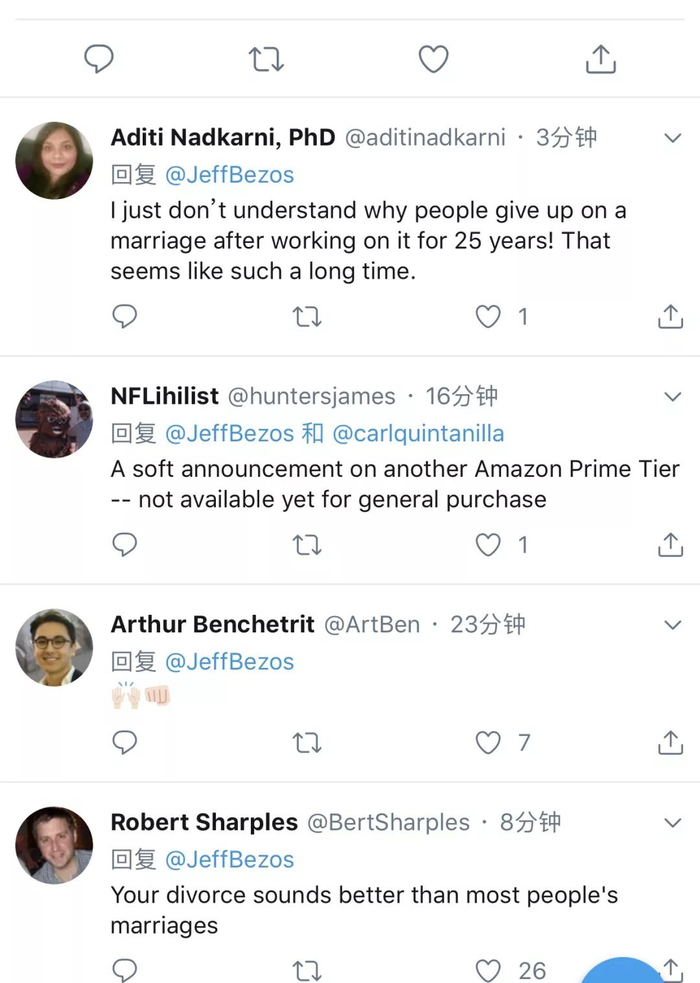
Task: Reply to Arthur Benchetrit's tweet
Action: [124, 742]
